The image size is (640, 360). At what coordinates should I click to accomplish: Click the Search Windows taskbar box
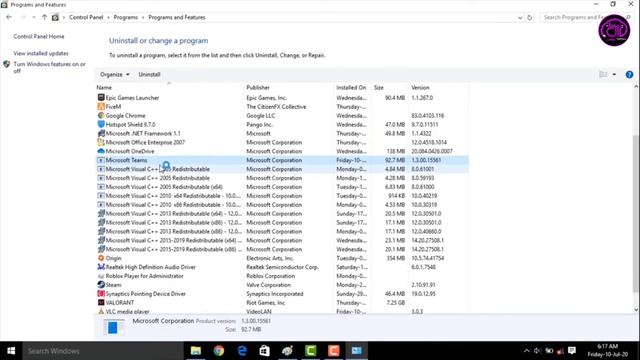tap(102, 351)
